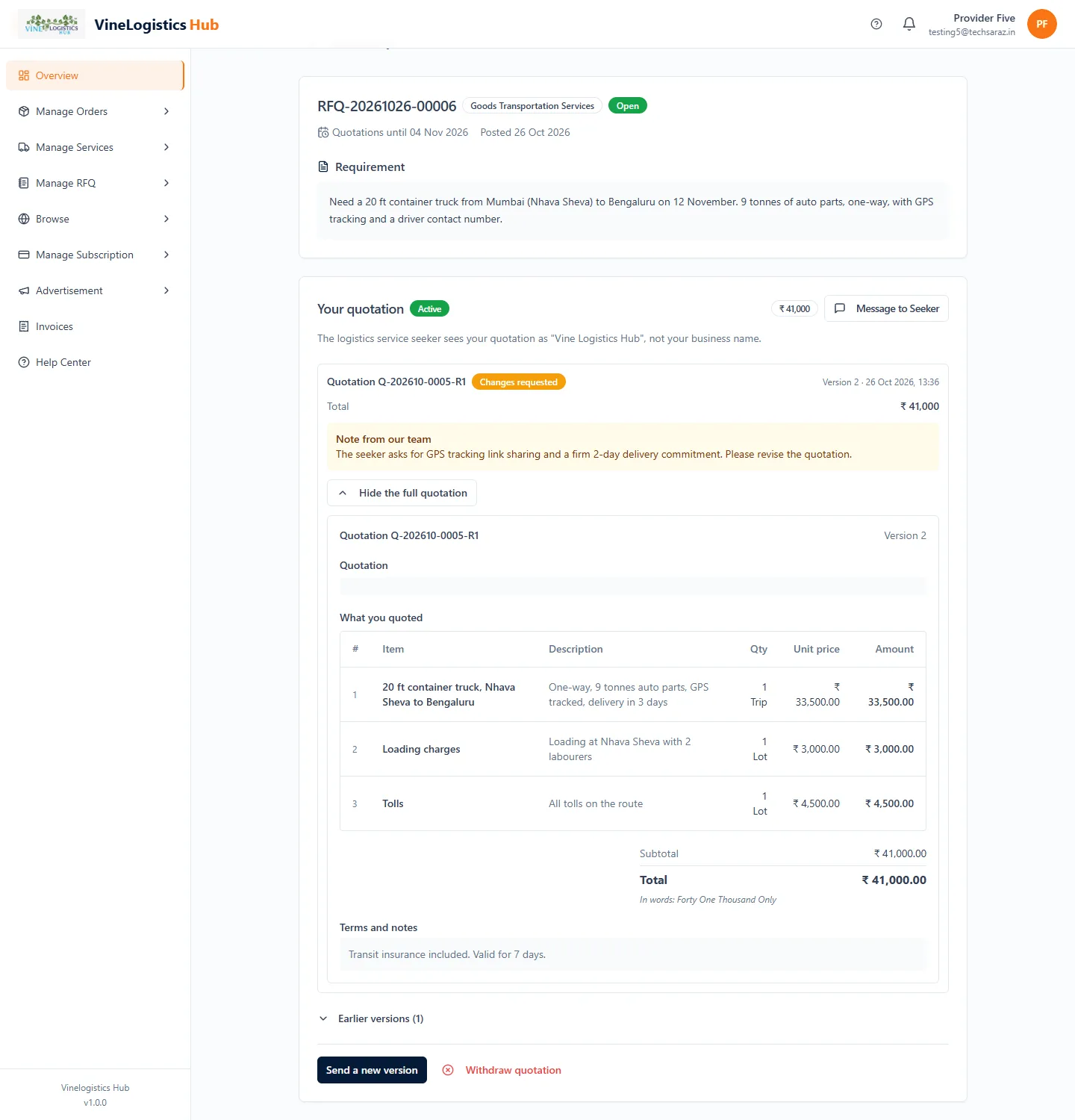
Task: Click the Help Center sidebar icon
Action: tap(24, 362)
